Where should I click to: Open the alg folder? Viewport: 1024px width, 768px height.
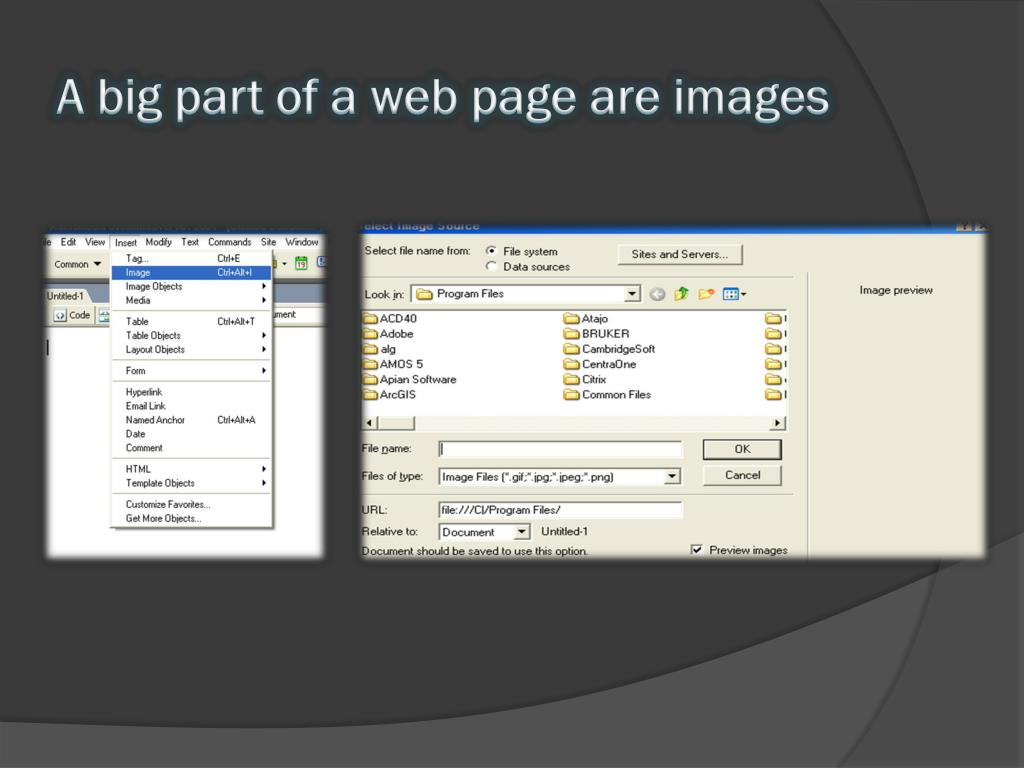(379, 349)
